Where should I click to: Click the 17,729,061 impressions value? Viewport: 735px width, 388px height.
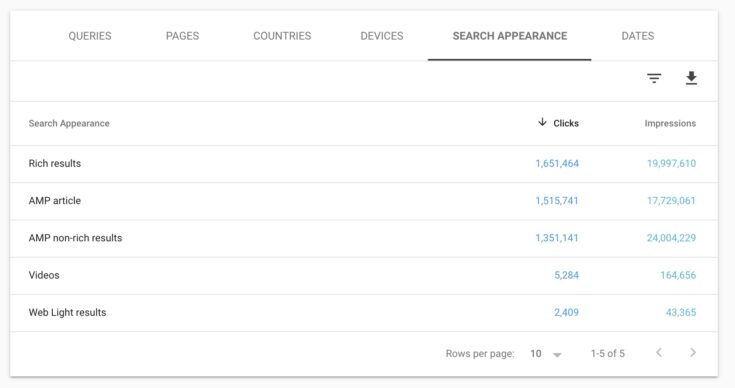coord(671,201)
